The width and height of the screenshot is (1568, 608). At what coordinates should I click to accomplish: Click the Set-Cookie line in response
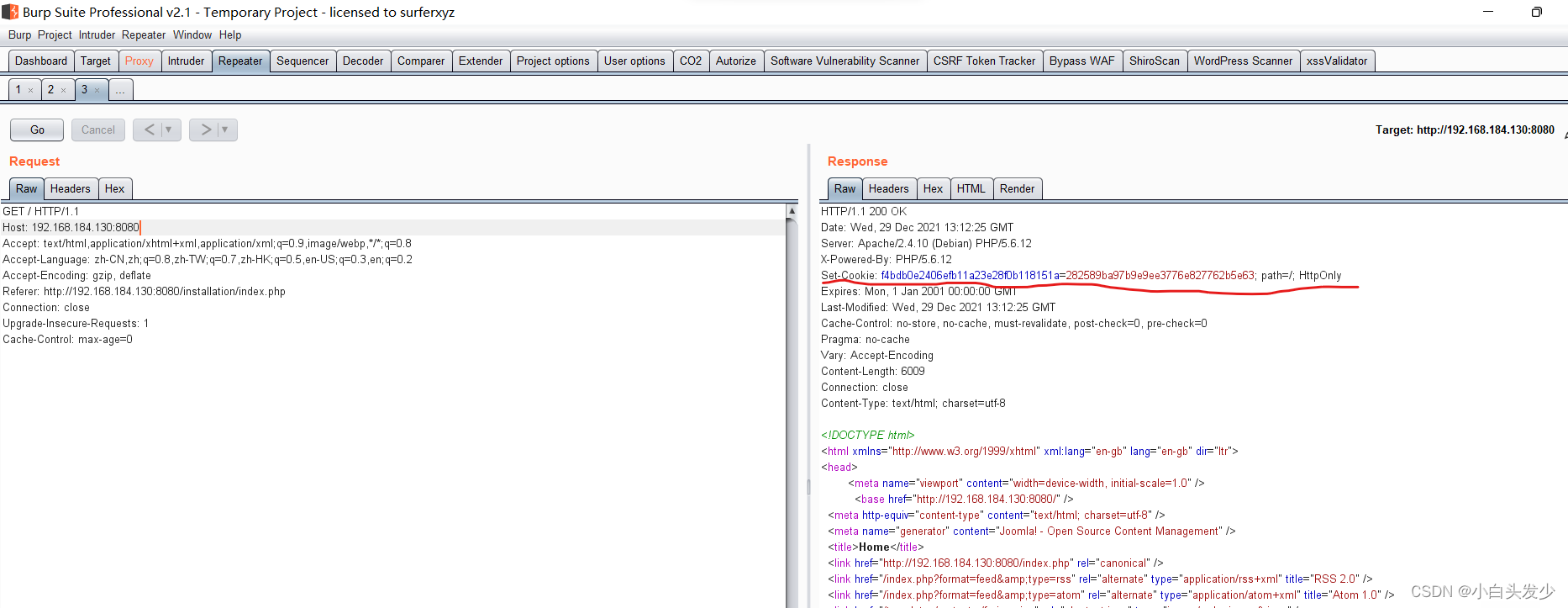pyautogui.click(x=1081, y=275)
